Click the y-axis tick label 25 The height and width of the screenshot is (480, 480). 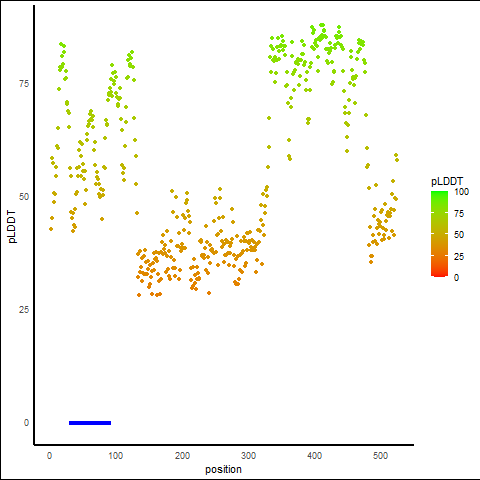(24, 310)
